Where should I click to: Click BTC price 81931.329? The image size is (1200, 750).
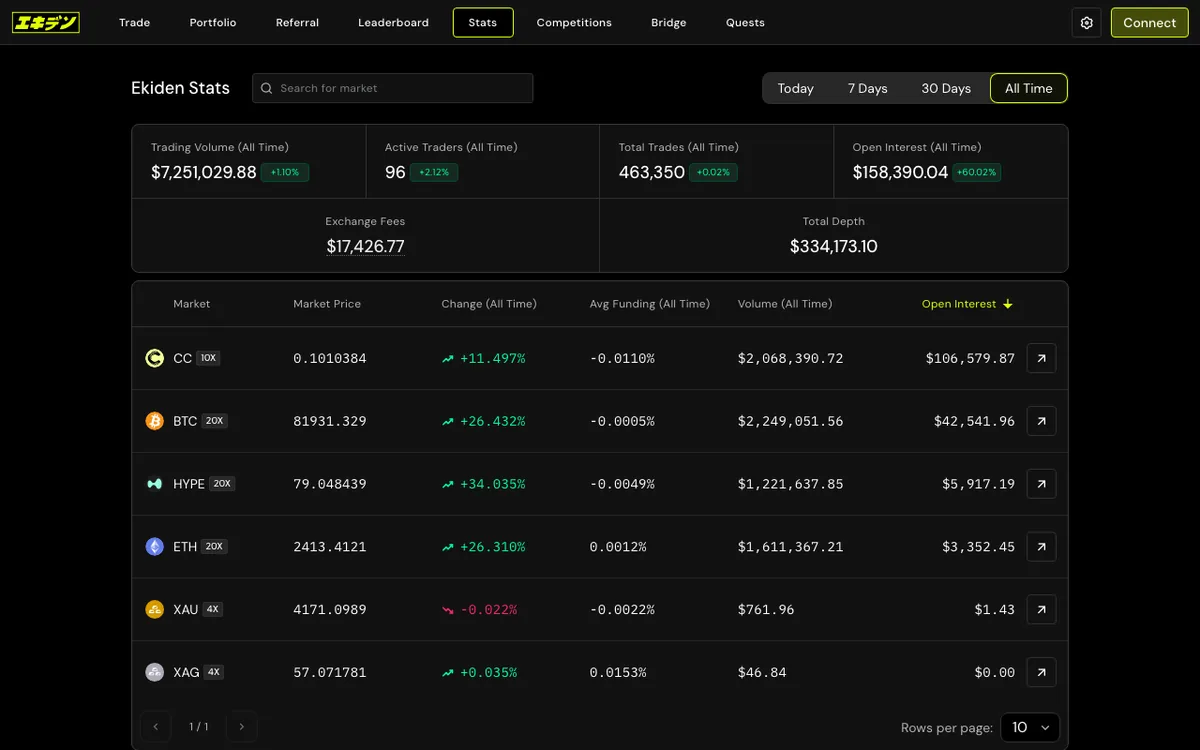pos(330,421)
